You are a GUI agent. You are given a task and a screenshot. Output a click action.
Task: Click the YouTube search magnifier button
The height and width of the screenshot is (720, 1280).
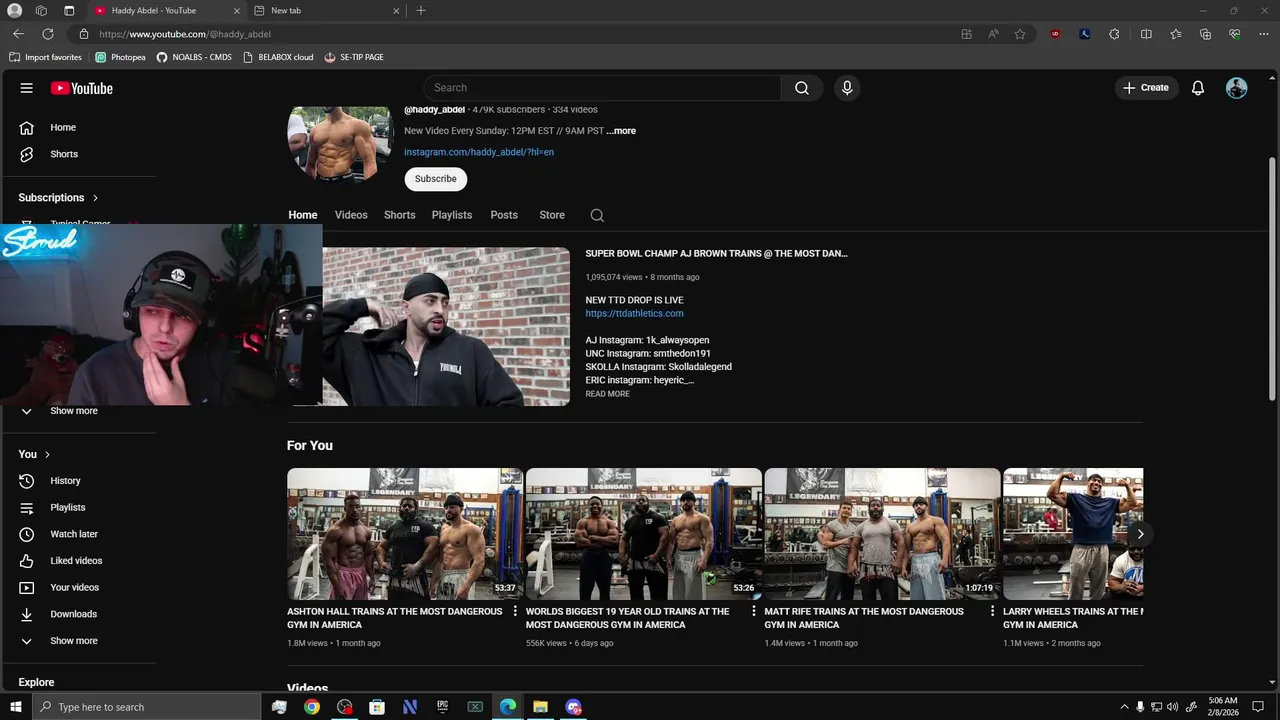coord(802,88)
